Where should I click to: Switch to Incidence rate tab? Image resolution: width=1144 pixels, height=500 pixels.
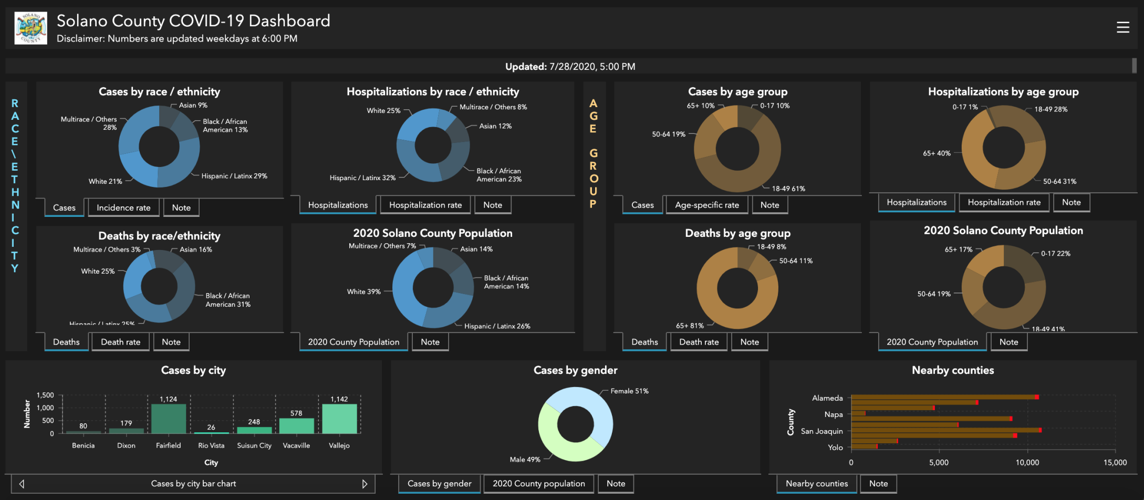[123, 208]
